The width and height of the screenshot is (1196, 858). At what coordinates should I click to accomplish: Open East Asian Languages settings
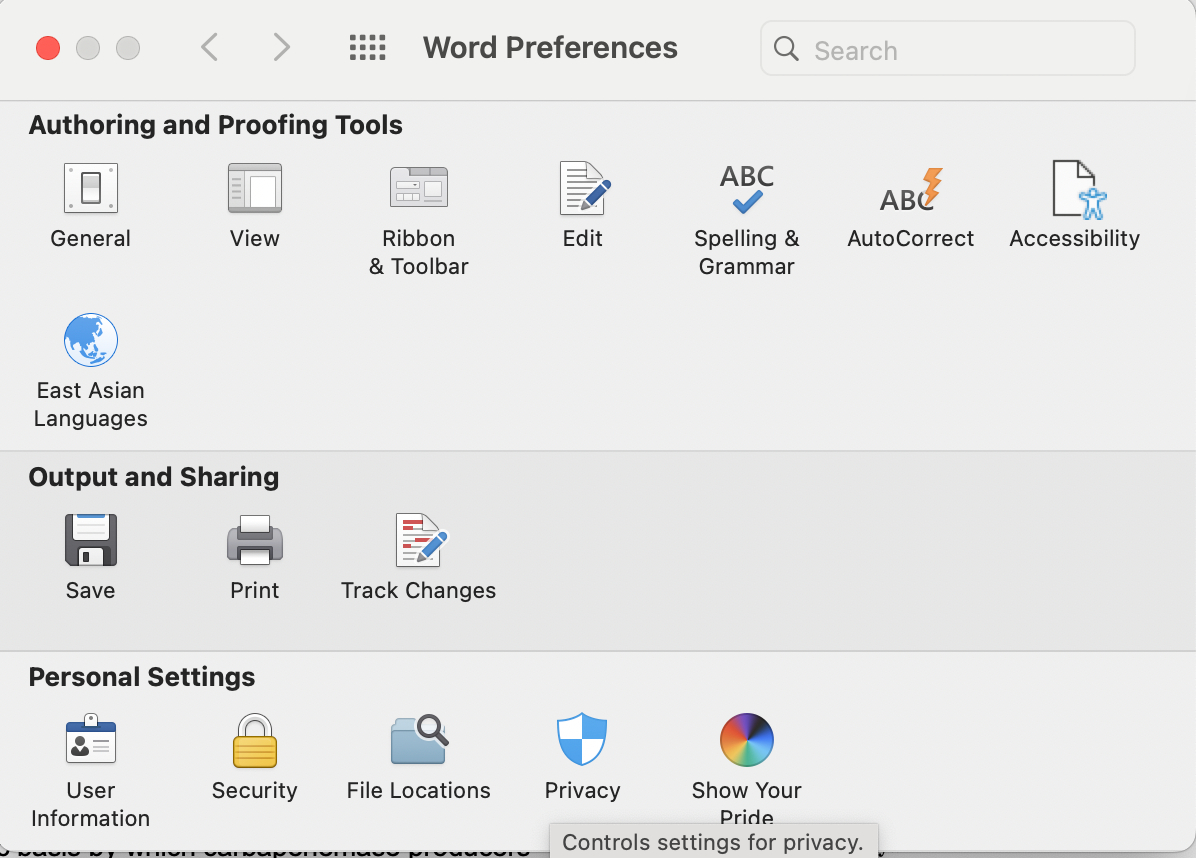click(x=91, y=341)
